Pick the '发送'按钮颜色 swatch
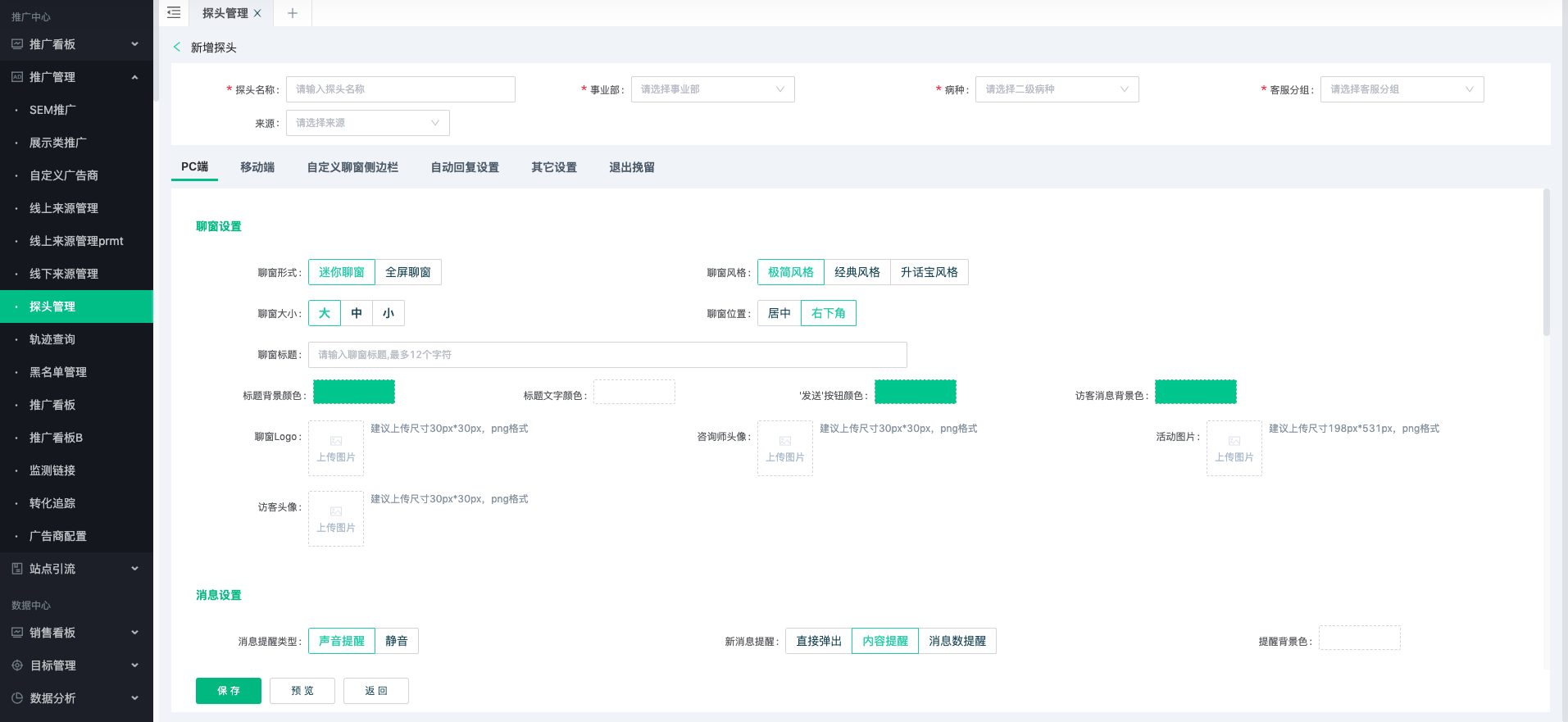 916,392
